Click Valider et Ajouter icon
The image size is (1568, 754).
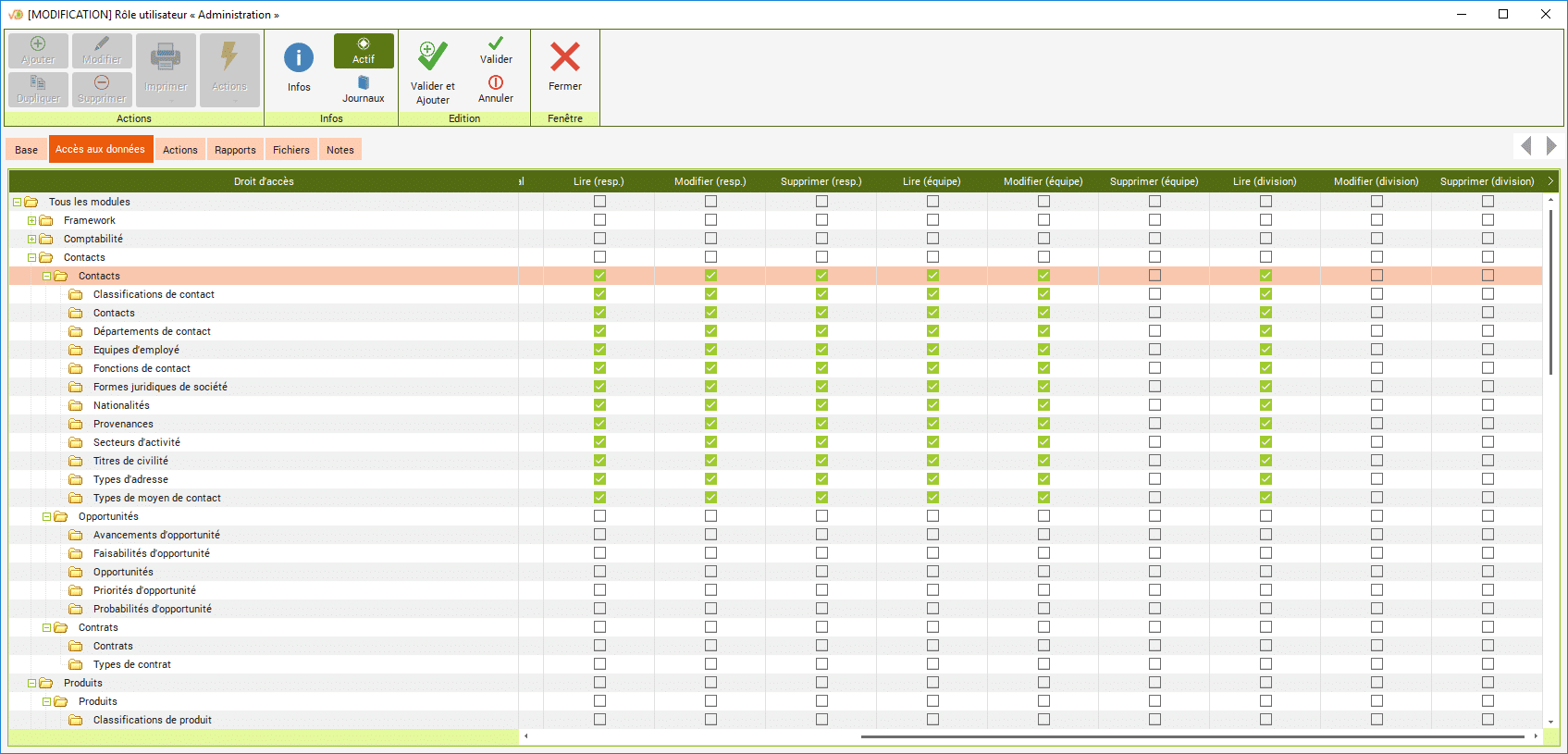432,56
